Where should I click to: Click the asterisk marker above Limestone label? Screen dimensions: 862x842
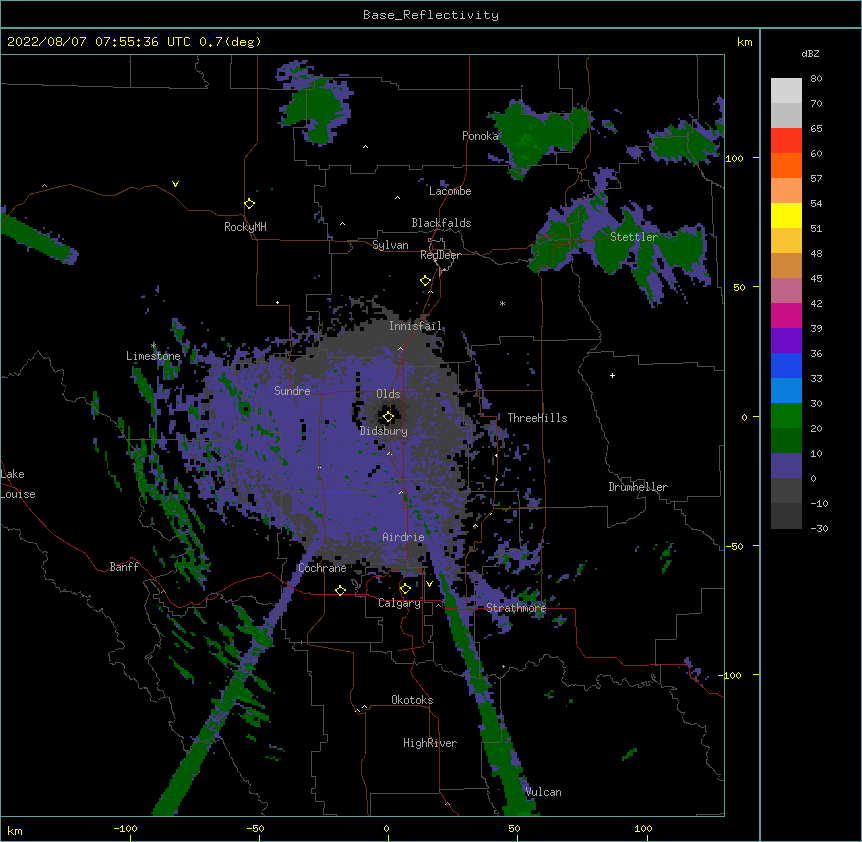[153, 345]
